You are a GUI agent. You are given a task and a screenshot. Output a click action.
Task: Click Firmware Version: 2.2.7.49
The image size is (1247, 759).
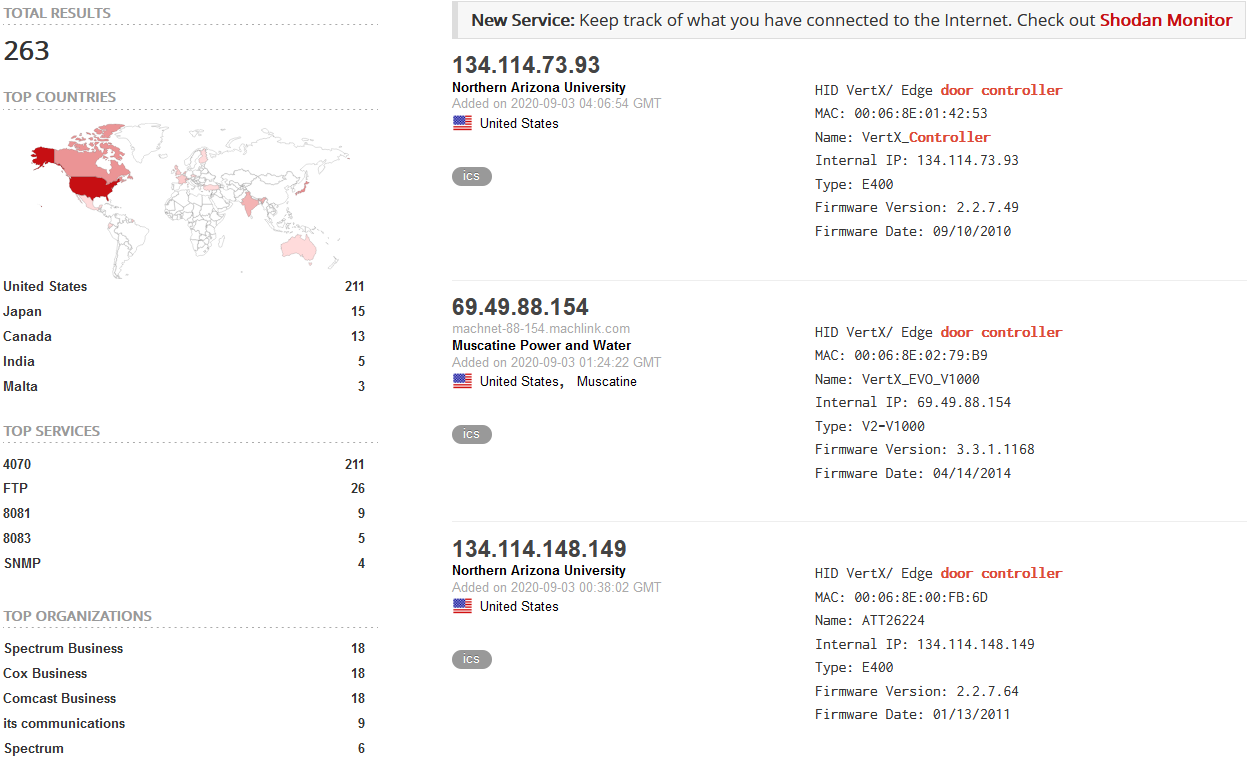(x=917, y=208)
